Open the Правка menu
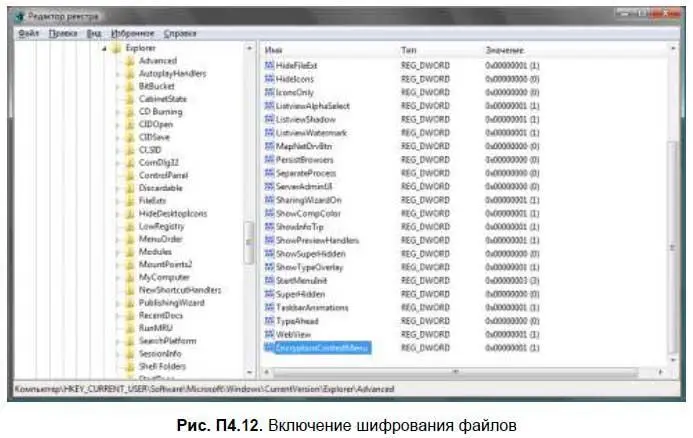The image size is (693, 438). (63, 34)
